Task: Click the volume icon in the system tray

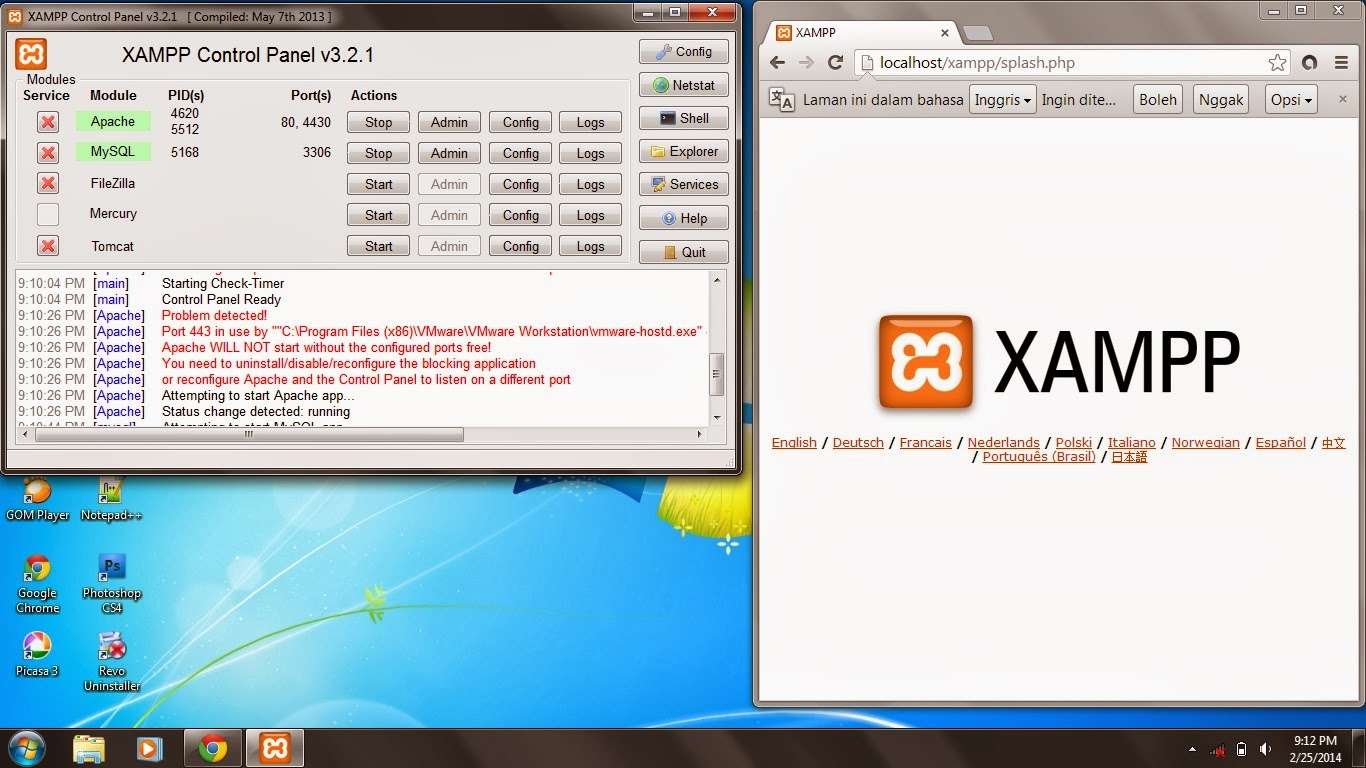Action: (1265, 749)
